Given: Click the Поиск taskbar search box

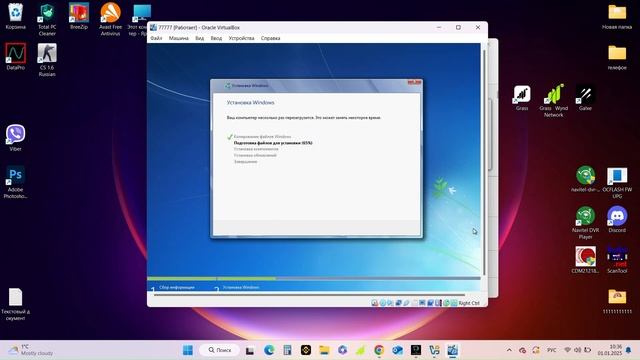Looking at the screenshot, I should [220, 350].
